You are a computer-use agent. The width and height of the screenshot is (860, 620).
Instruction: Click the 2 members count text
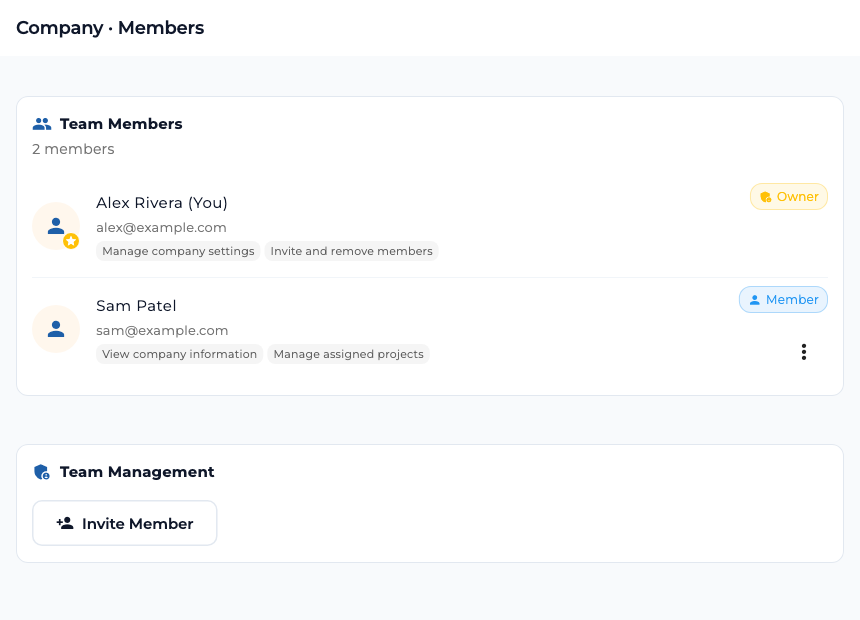[73, 149]
